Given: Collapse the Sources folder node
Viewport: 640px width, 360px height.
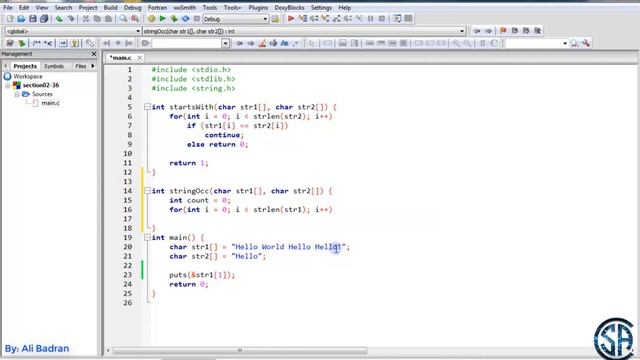Looking at the screenshot, I should pos(17,94).
